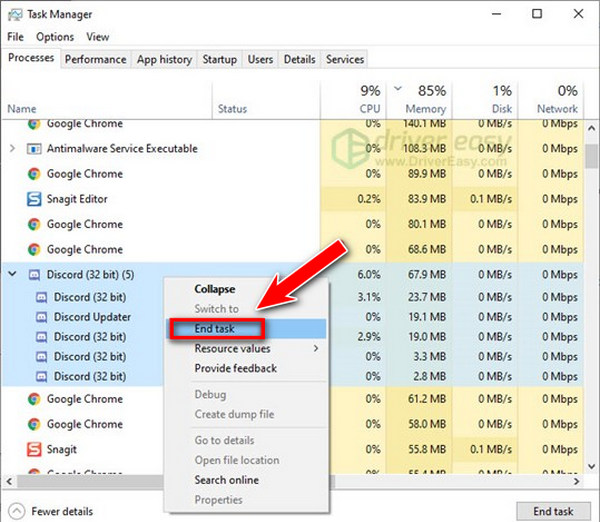Viewport: 600px width, 522px height.
Task: Click the Discord icon in the 3.3 MB row
Action: (41, 357)
